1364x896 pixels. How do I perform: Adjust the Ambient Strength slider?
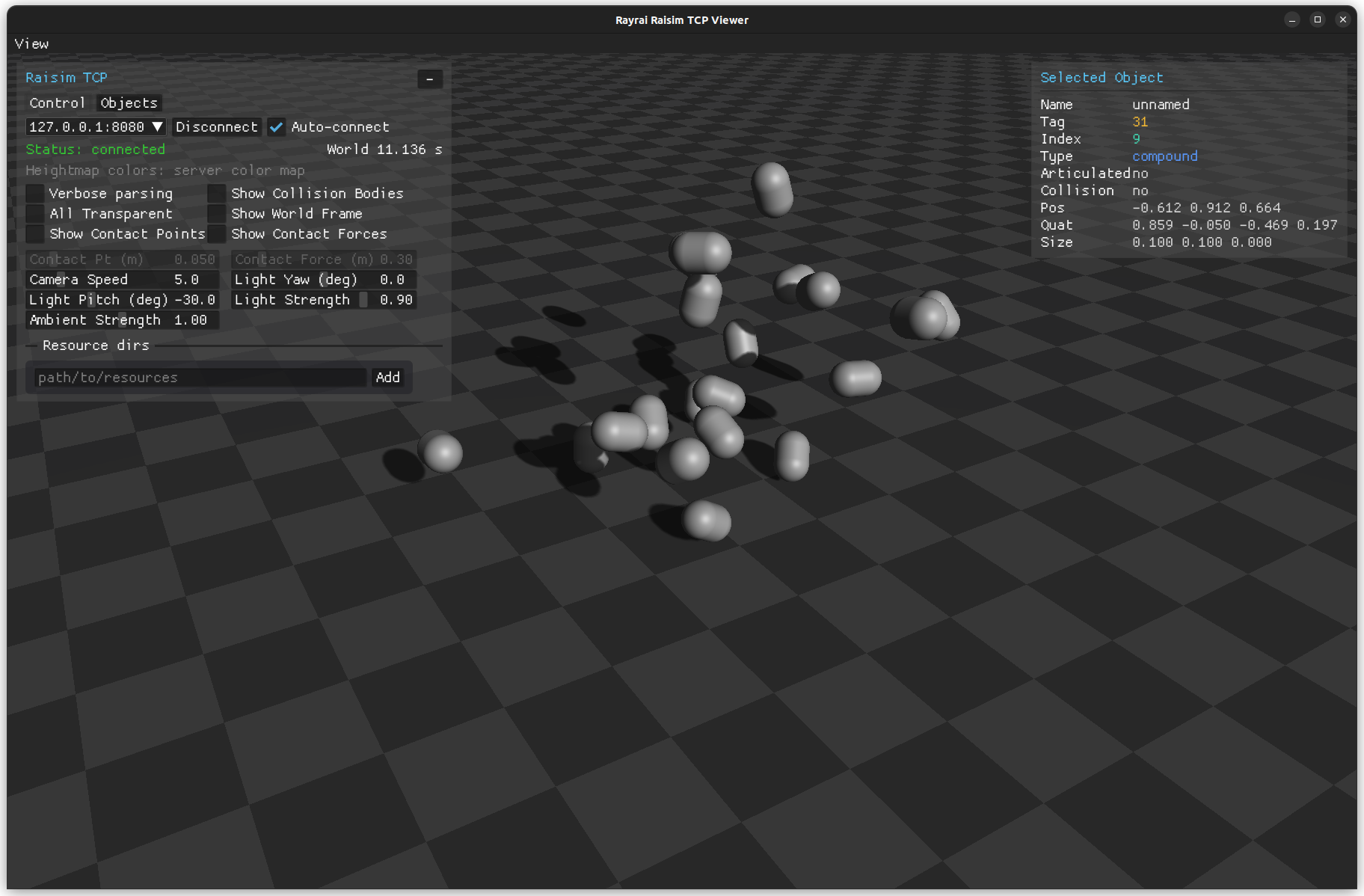[x=123, y=319]
